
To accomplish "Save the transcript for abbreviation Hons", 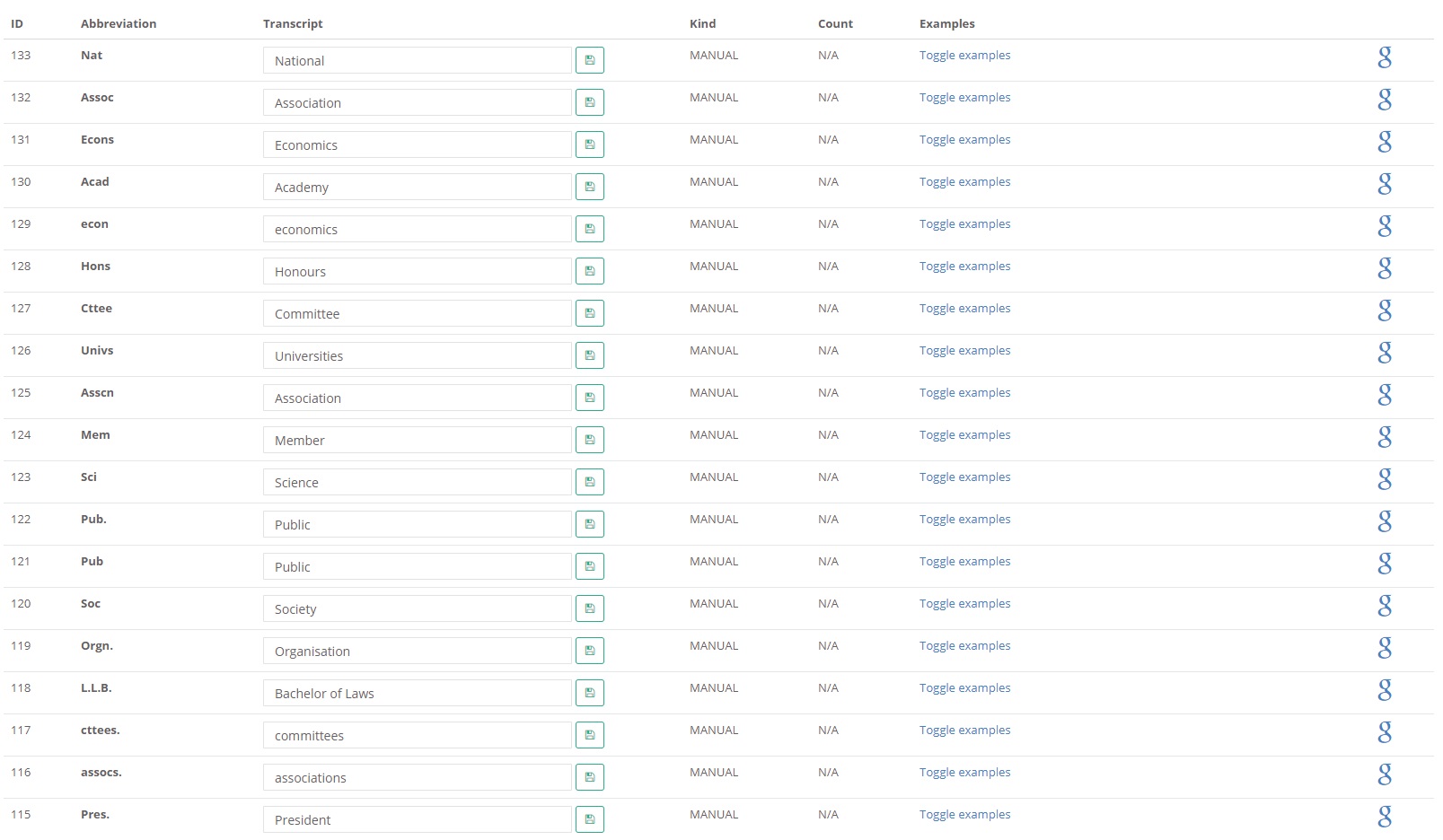I will point(590,271).
